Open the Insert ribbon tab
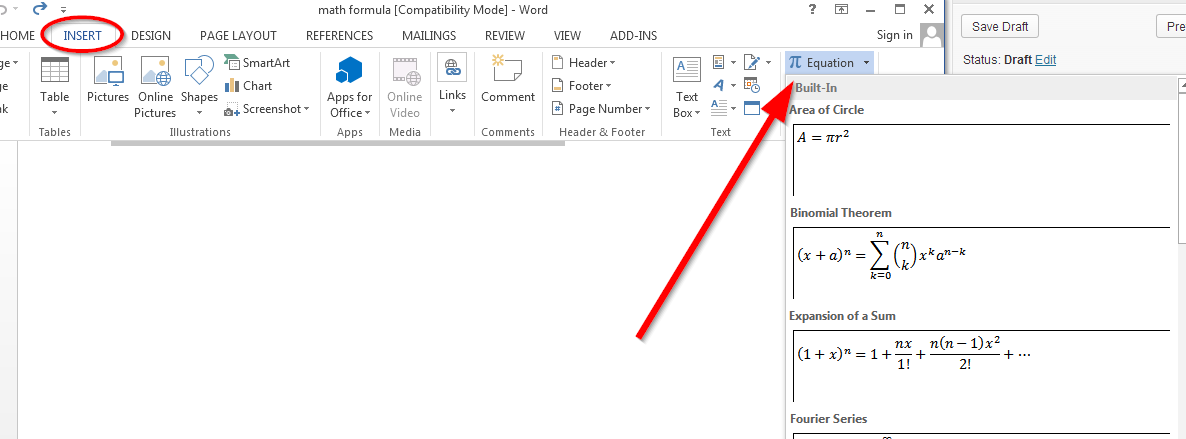 click(82, 36)
